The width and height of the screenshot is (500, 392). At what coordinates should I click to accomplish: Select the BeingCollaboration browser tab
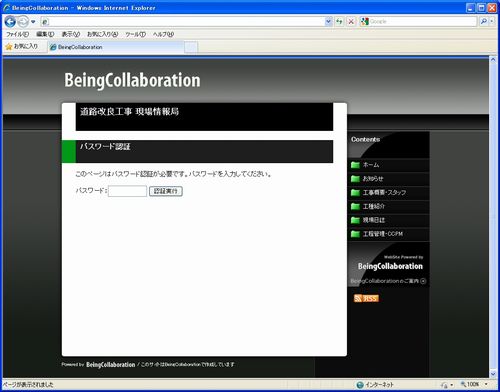115,47
